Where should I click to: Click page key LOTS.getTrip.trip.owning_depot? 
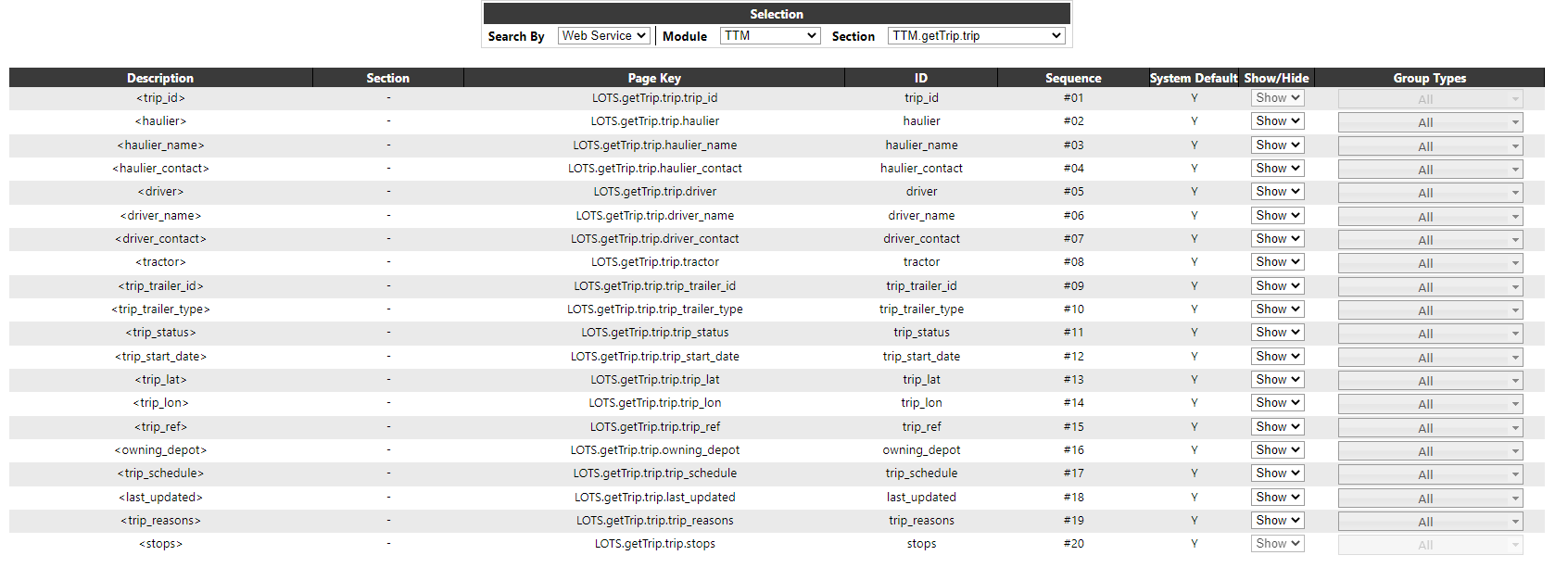(x=655, y=450)
